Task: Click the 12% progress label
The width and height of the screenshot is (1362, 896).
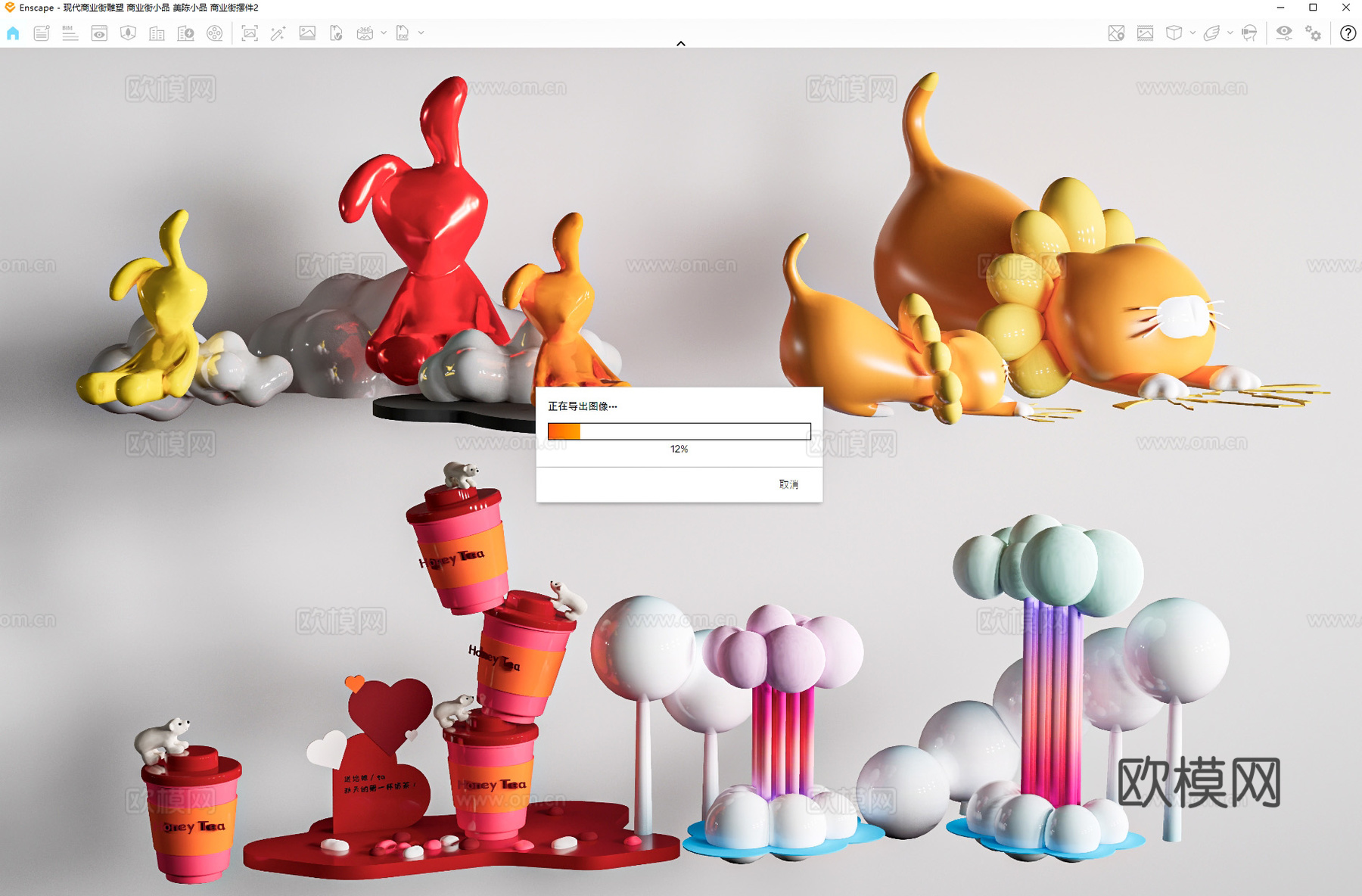Action: 679,450
